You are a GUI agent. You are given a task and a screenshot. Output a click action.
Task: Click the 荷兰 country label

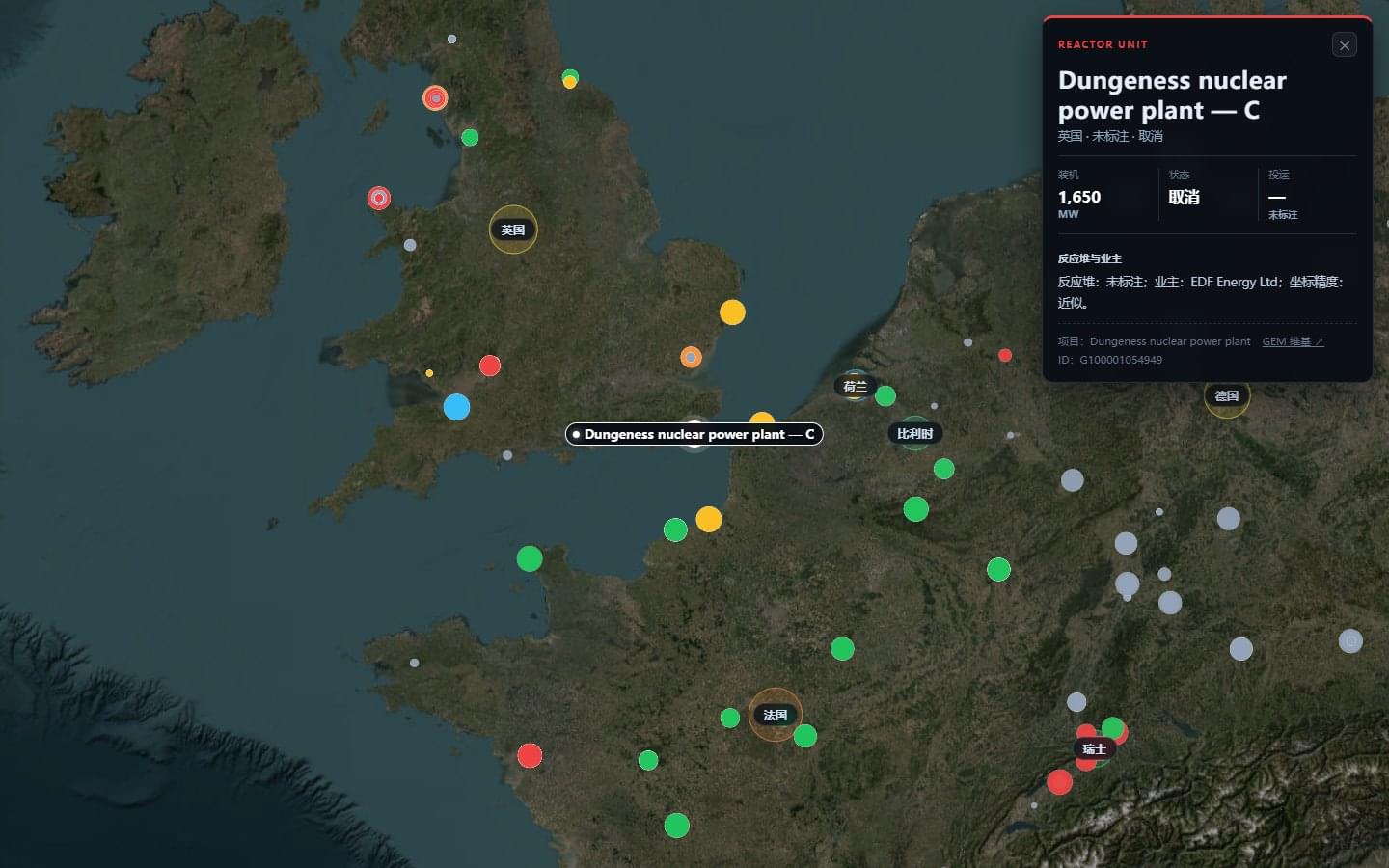pos(856,386)
